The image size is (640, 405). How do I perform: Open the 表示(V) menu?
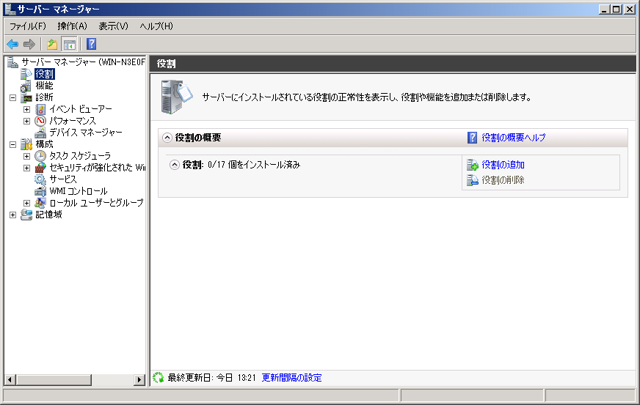point(113,26)
